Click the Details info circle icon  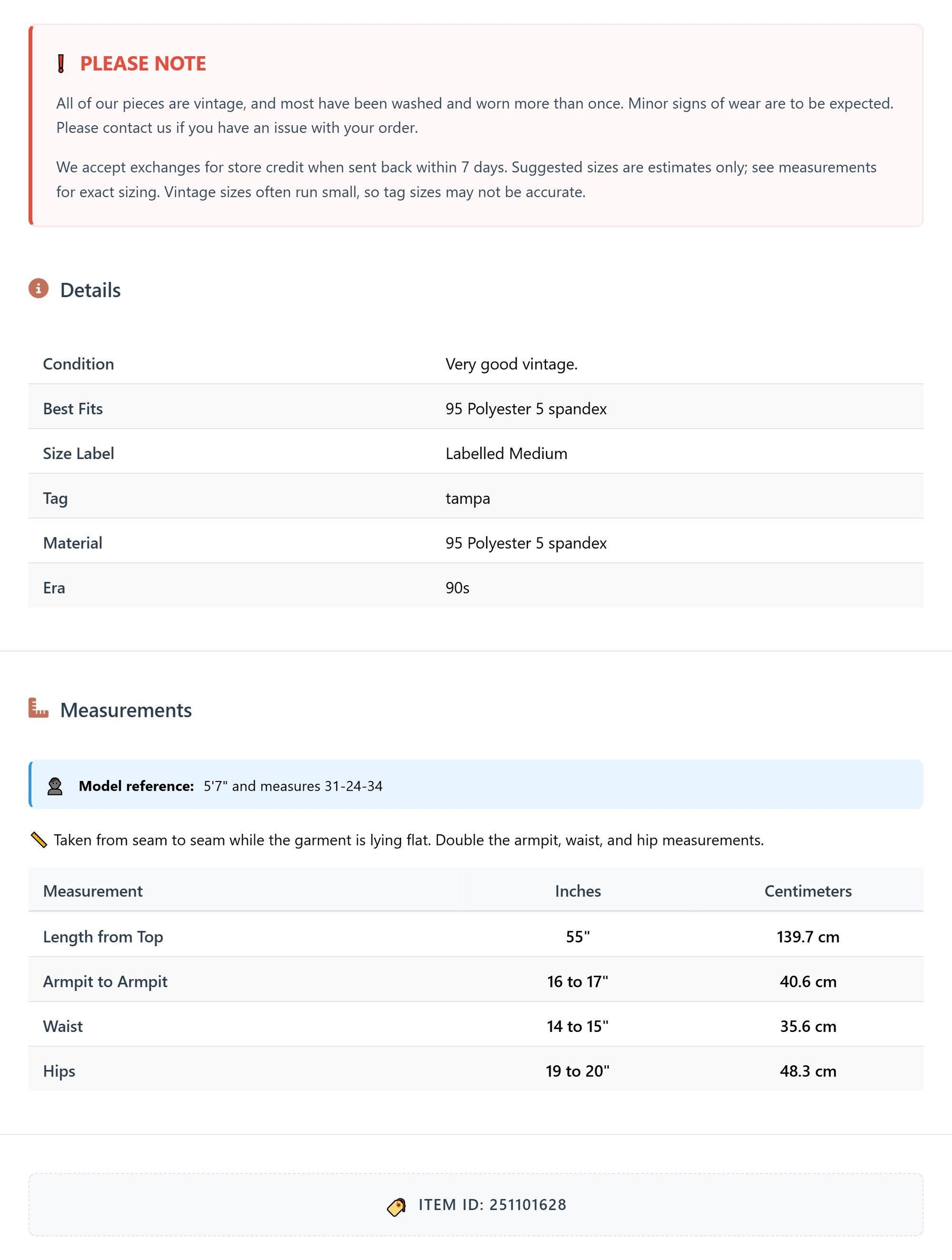pyautogui.click(x=39, y=289)
